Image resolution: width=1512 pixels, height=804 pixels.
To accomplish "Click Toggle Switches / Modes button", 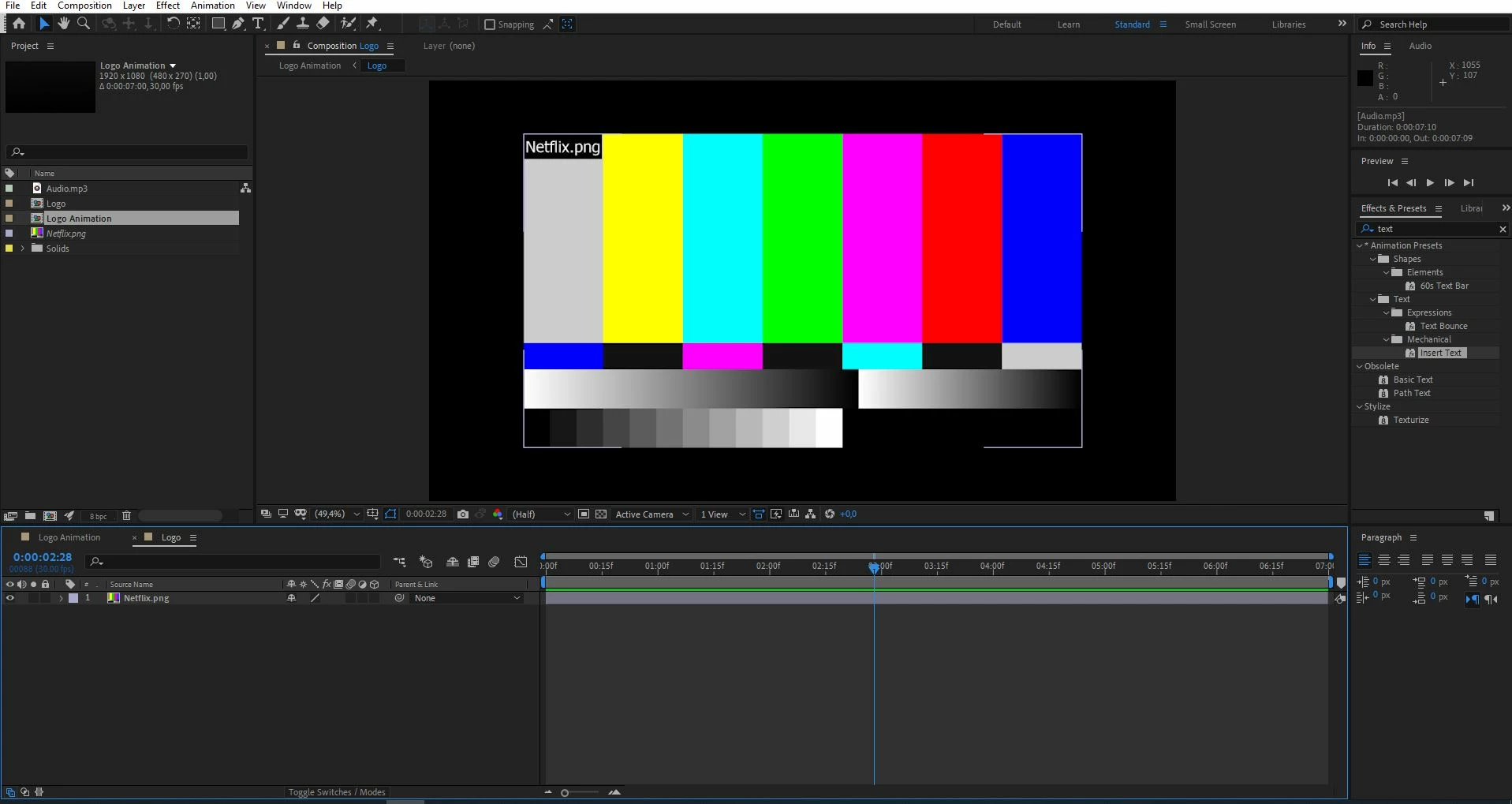I will pos(337,792).
